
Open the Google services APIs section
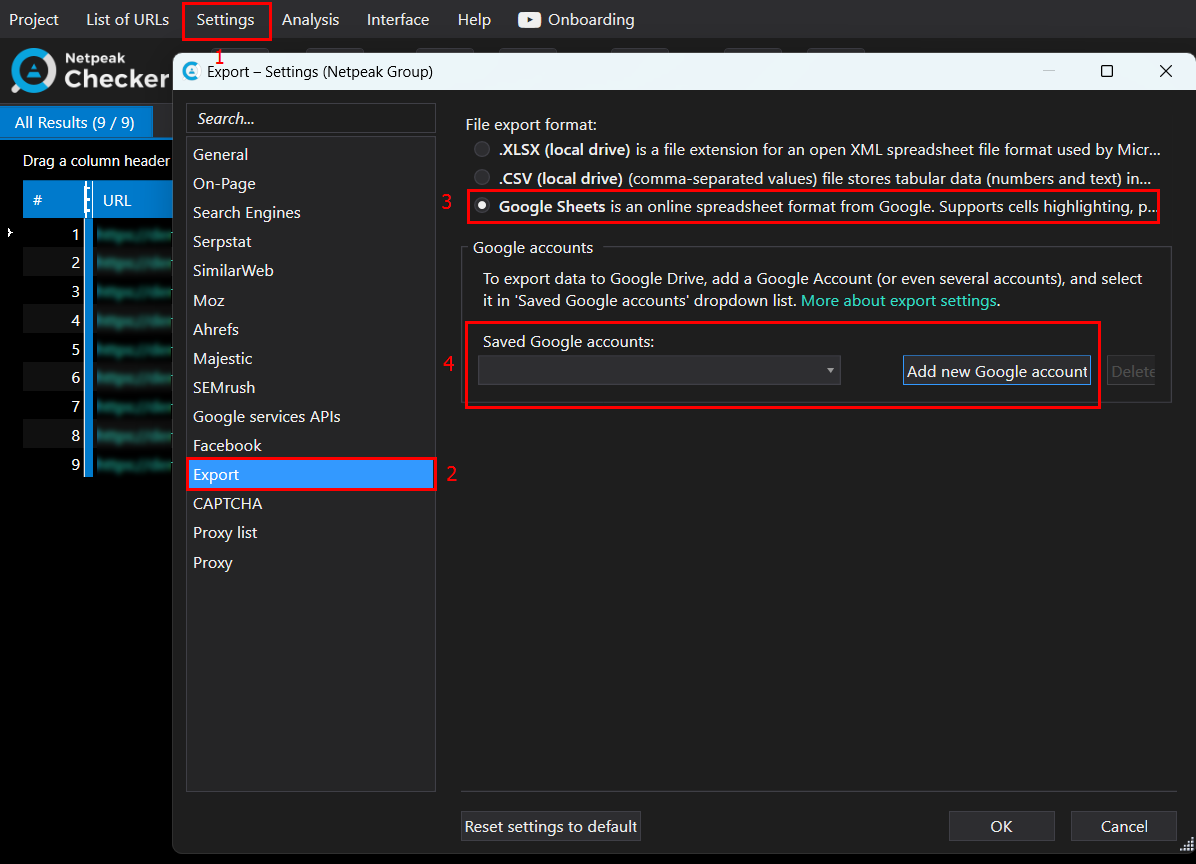coord(311,416)
